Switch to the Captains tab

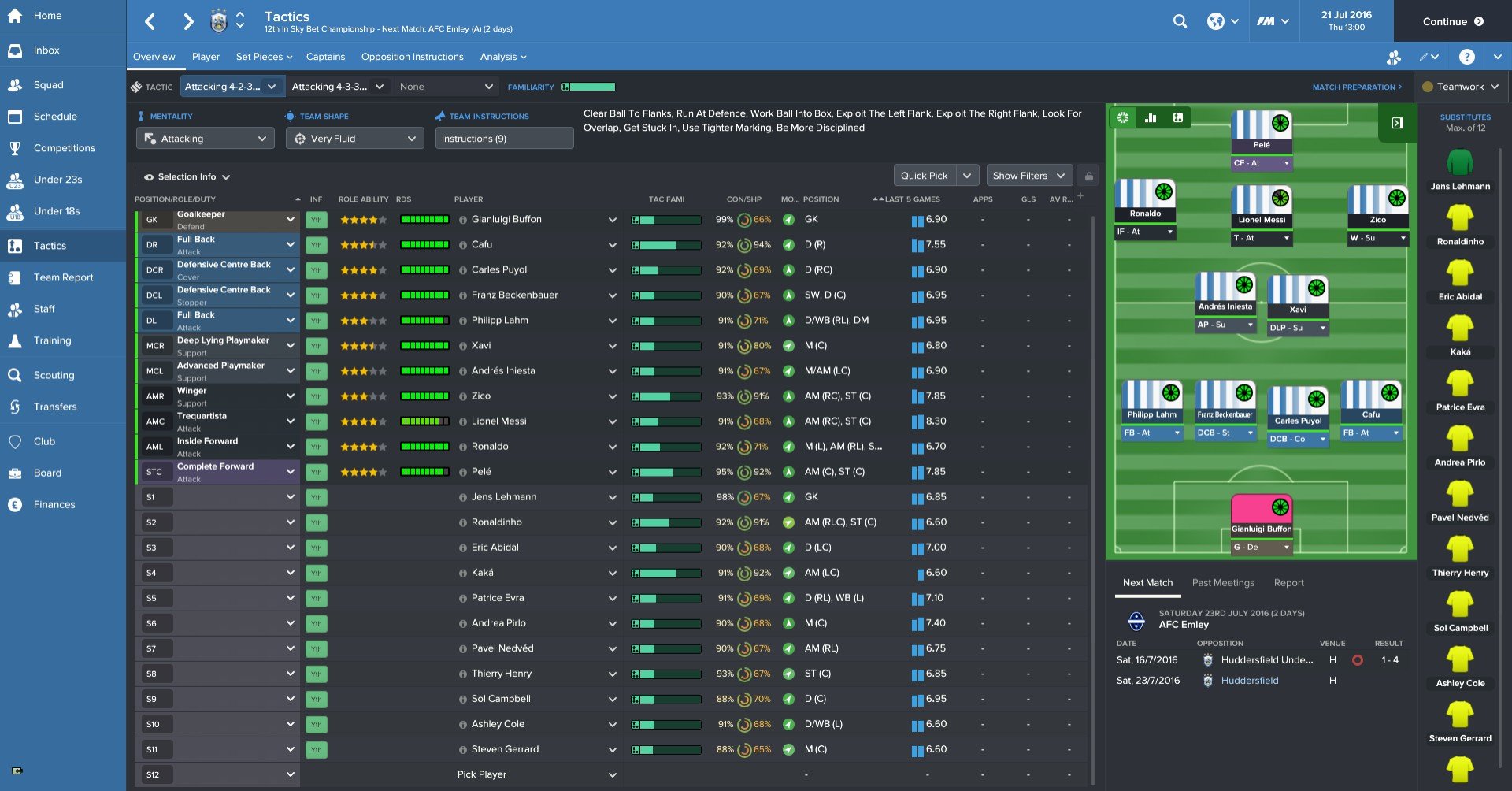[325, 57]
